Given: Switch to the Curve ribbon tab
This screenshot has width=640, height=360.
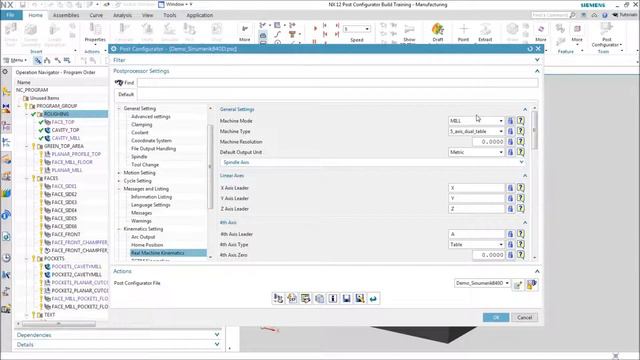Looking at the screenshot, I should coord(96,15).
